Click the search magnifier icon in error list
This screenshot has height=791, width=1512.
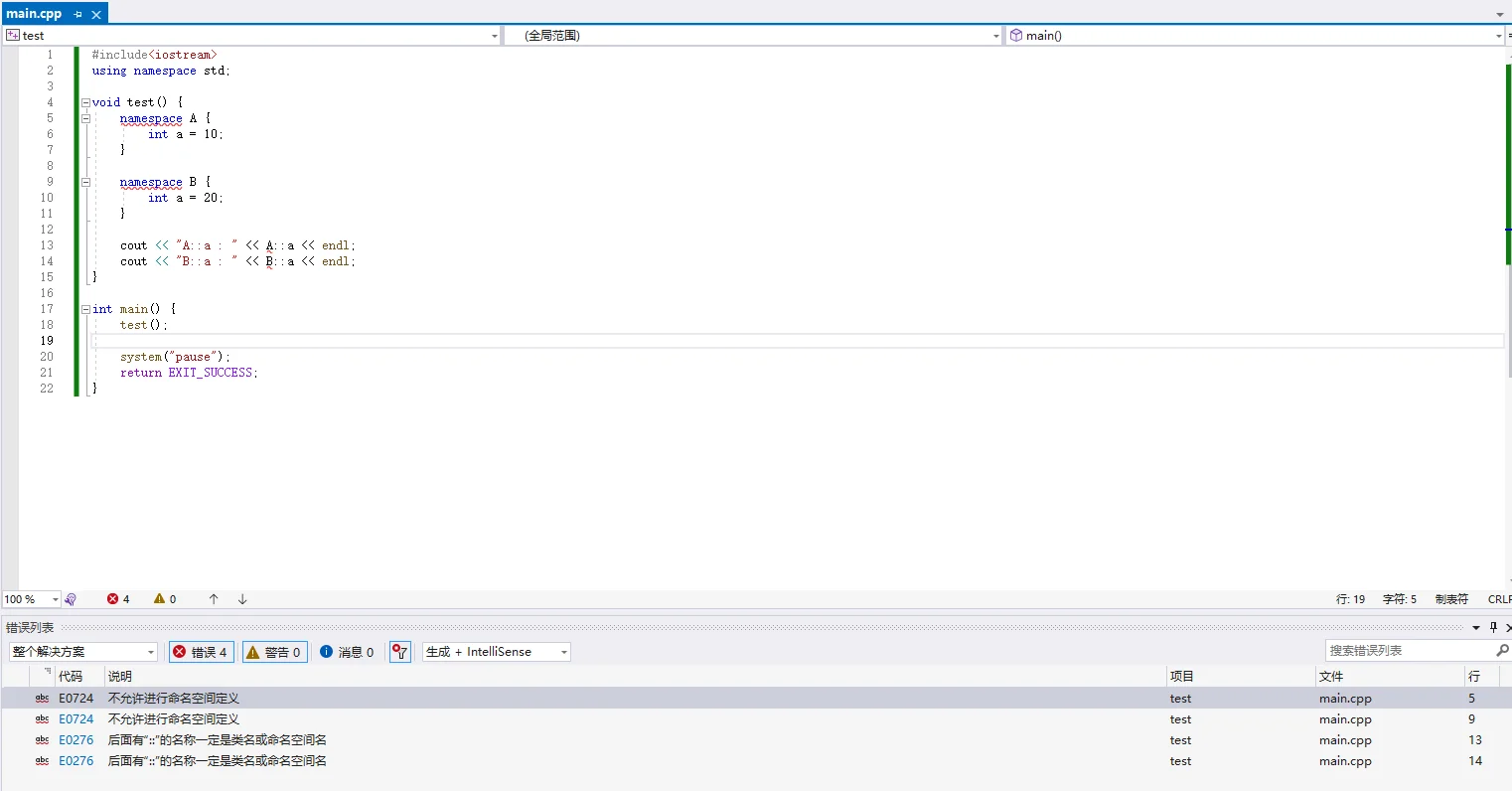(x=1502, y=650)
